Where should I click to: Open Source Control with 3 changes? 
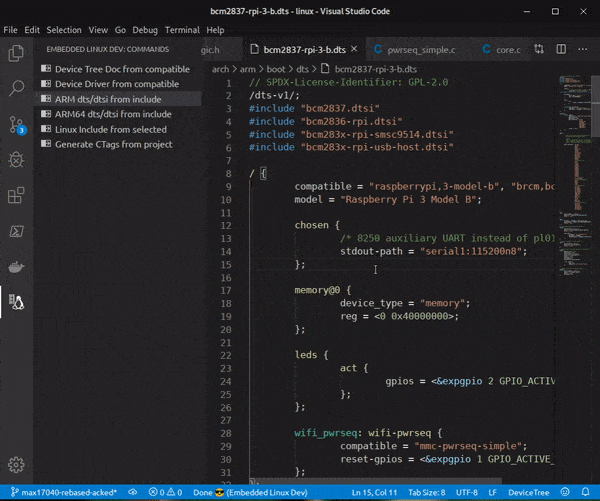[17, 125]
